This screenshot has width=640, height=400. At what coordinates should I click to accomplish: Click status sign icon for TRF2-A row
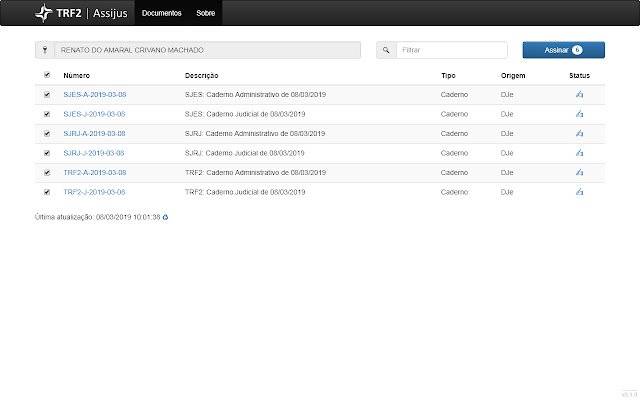(579, 172)
